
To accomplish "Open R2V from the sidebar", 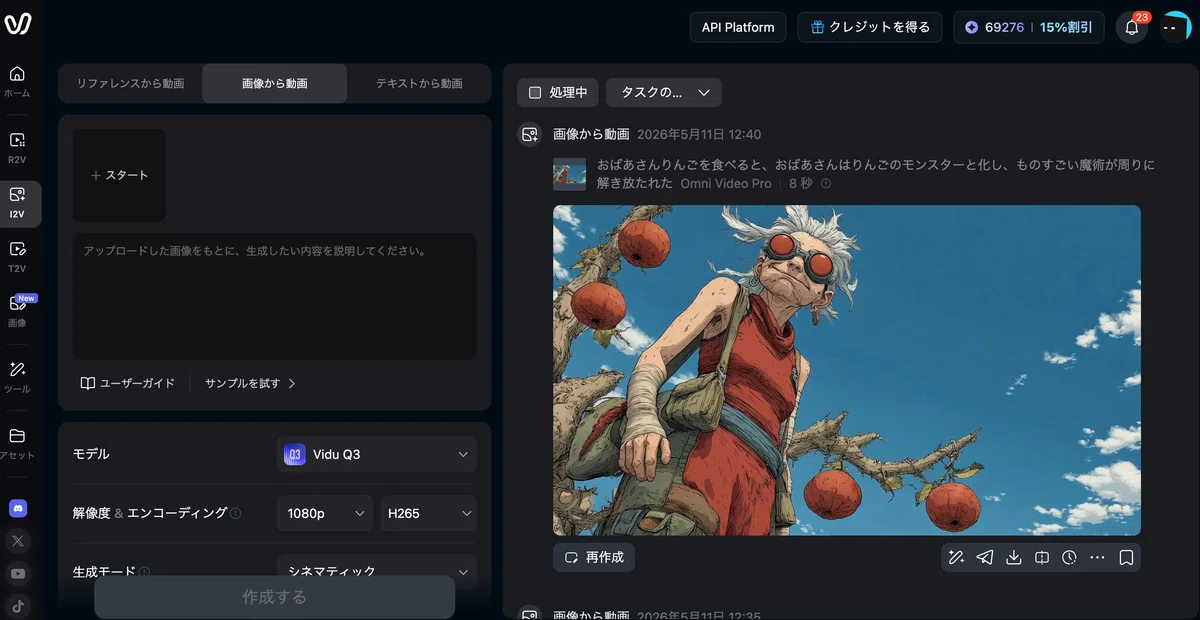I will pos(17,148).
